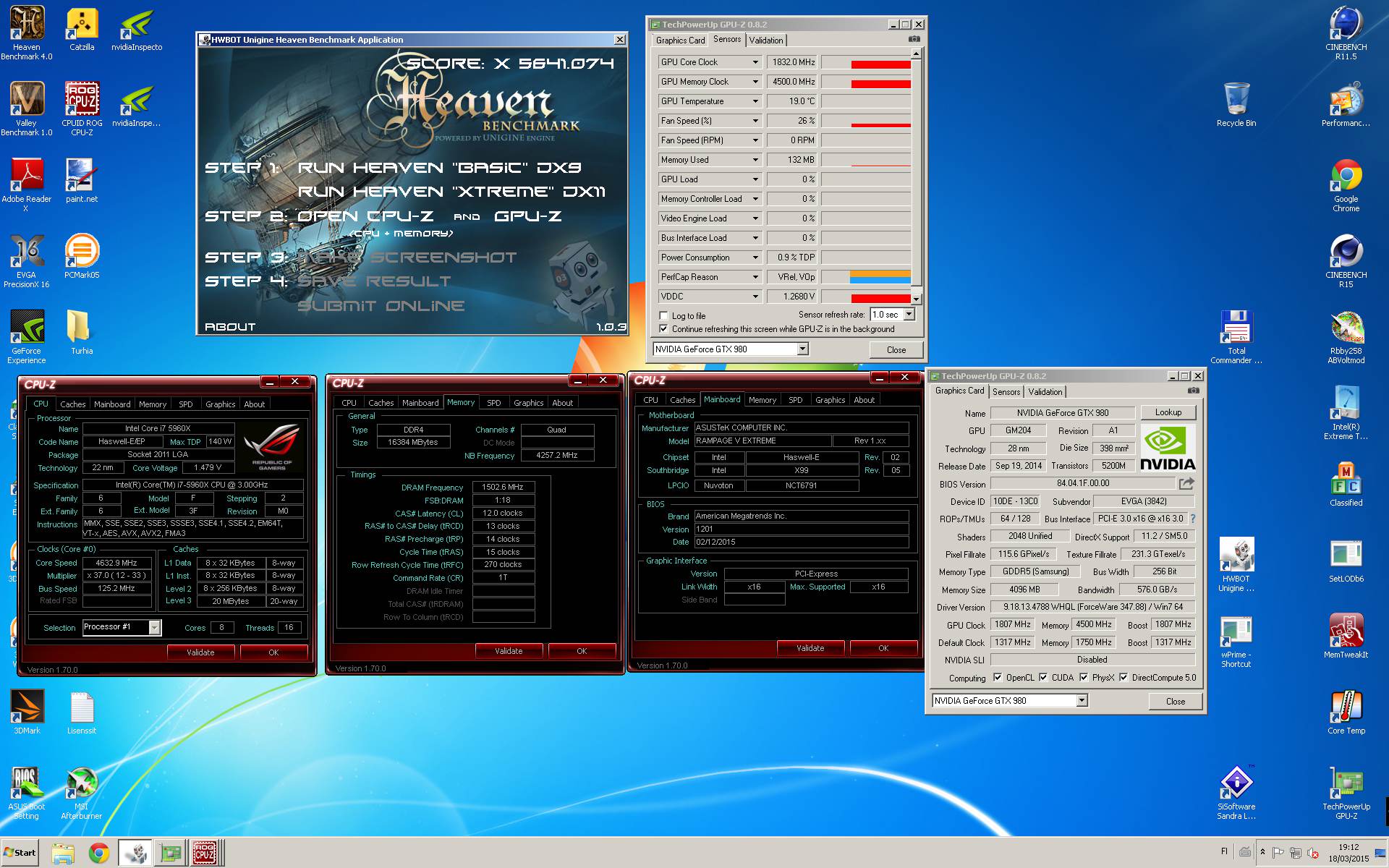Screen dimensions: 1389x868
Task: Click Close button in GPU-Z Sensors window
Action: click(896, 349)
